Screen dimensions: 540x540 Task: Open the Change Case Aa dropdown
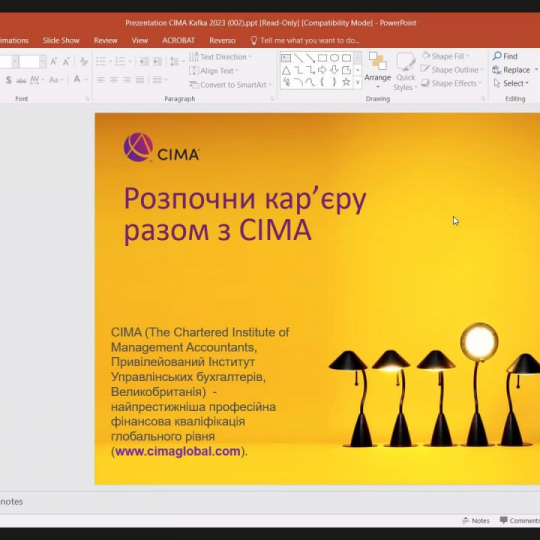coord(56,80)
